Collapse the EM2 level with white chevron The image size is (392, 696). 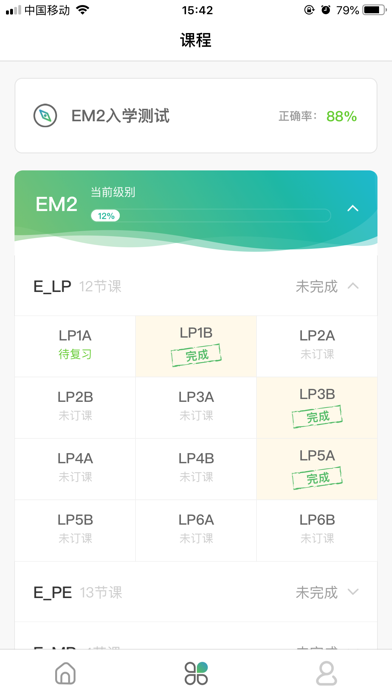(x=353, y=208)
